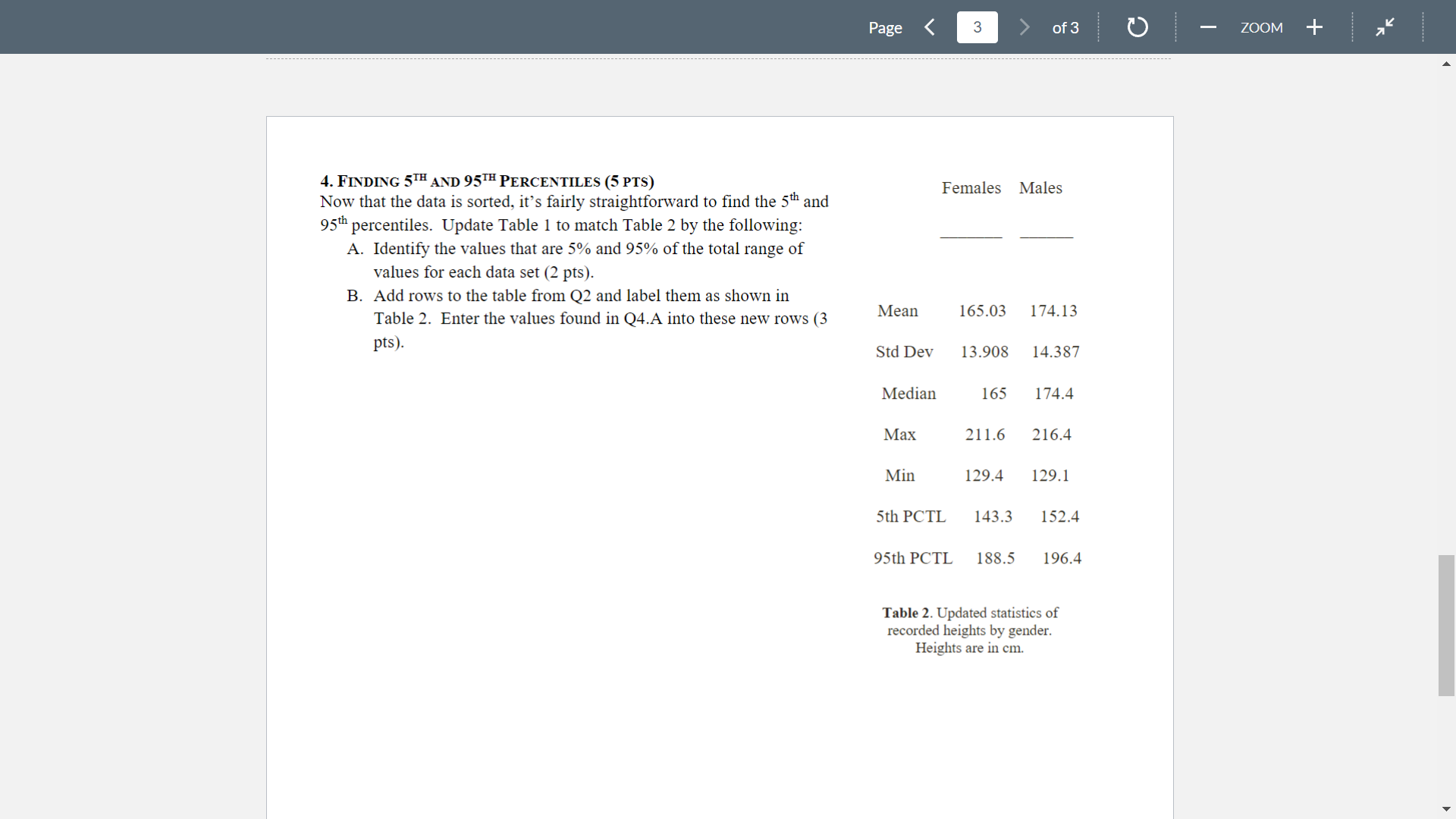Click the Table 2 caption text
Screen dimensions: 1456x819
pos(970,630)
